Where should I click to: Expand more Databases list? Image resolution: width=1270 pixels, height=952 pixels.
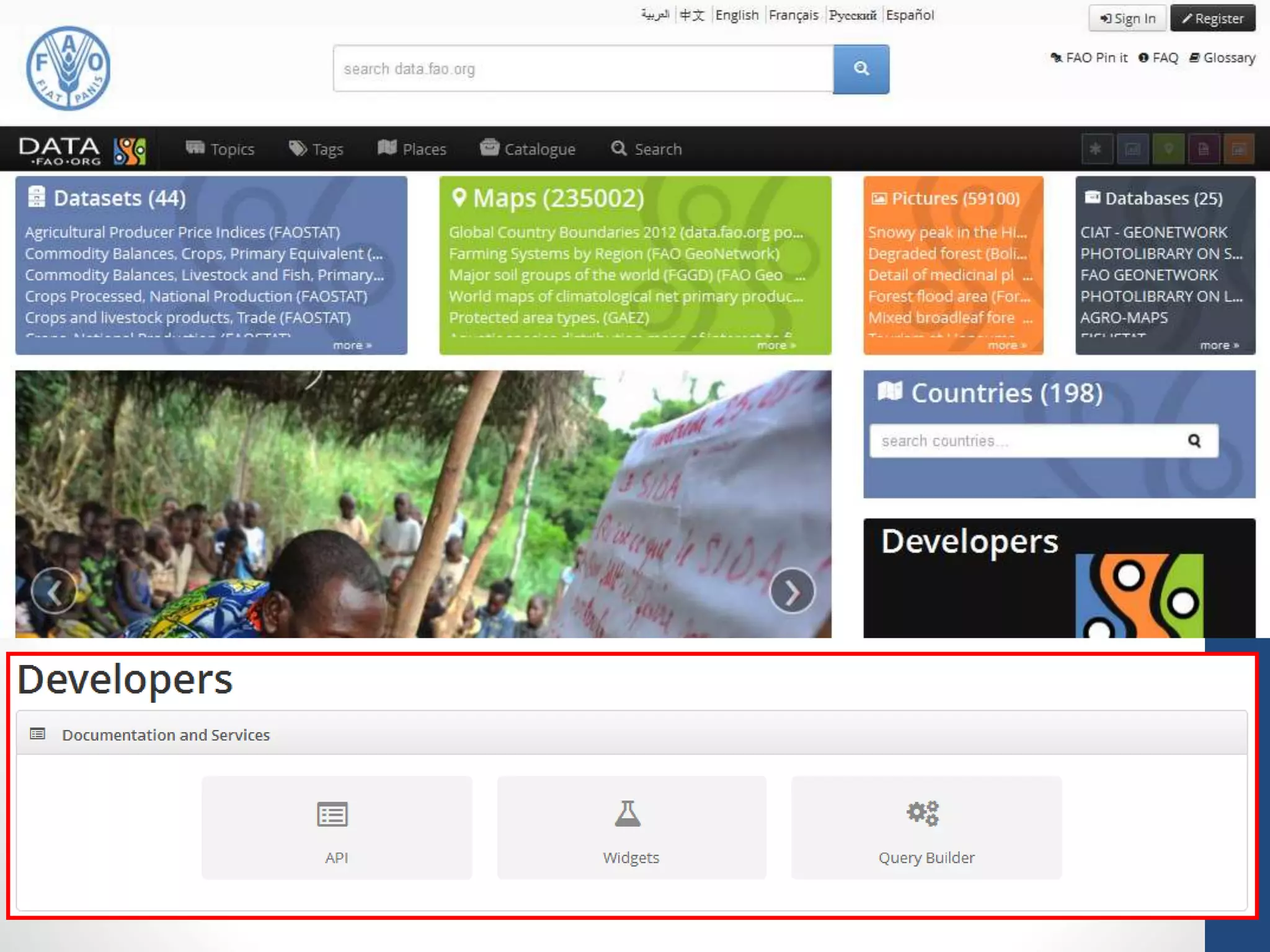[x=1219, y=345]
